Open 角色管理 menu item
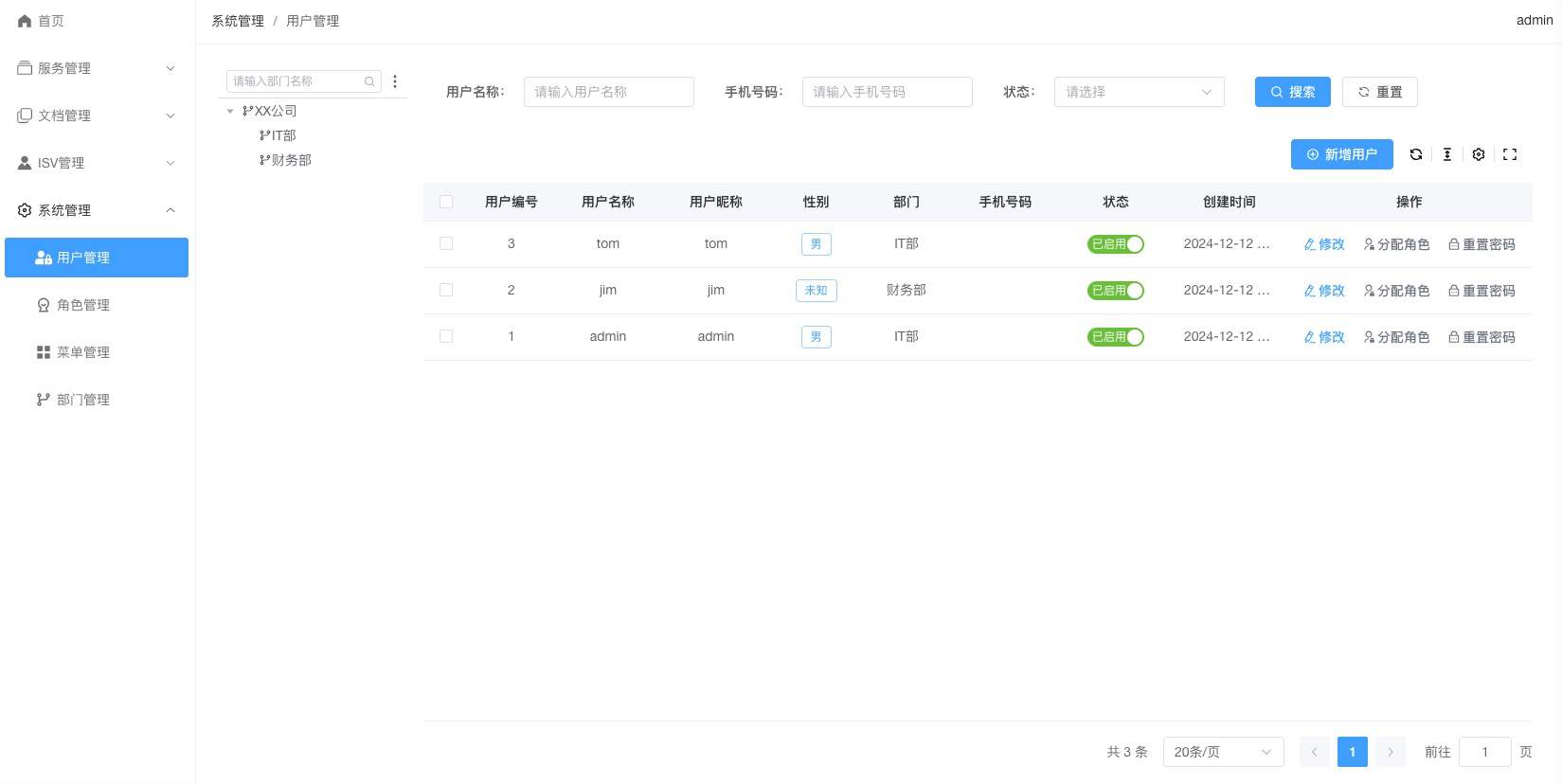Viewport: 1562px width, 784px height. [x=83, y=305]
